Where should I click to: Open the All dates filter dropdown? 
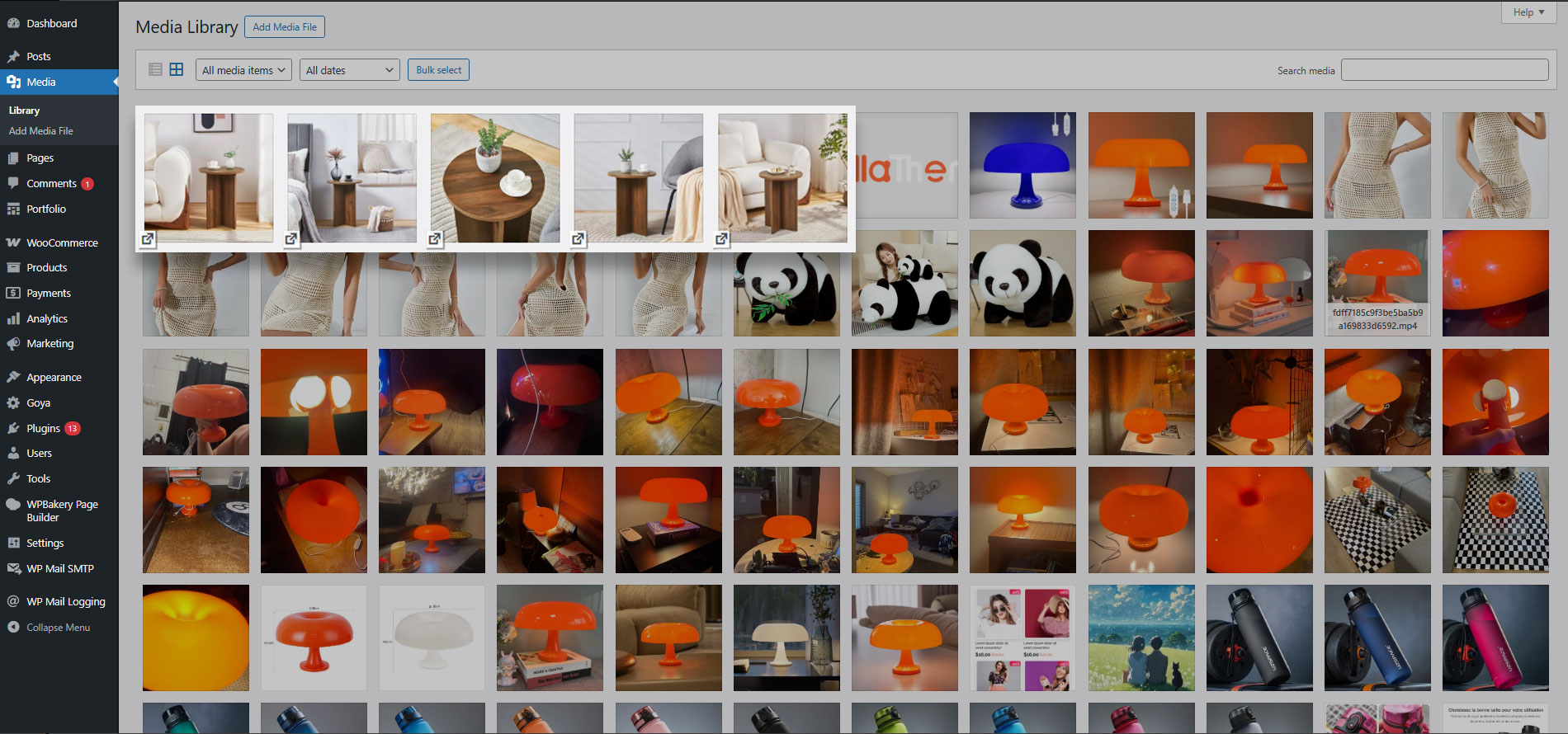point(350,70)
